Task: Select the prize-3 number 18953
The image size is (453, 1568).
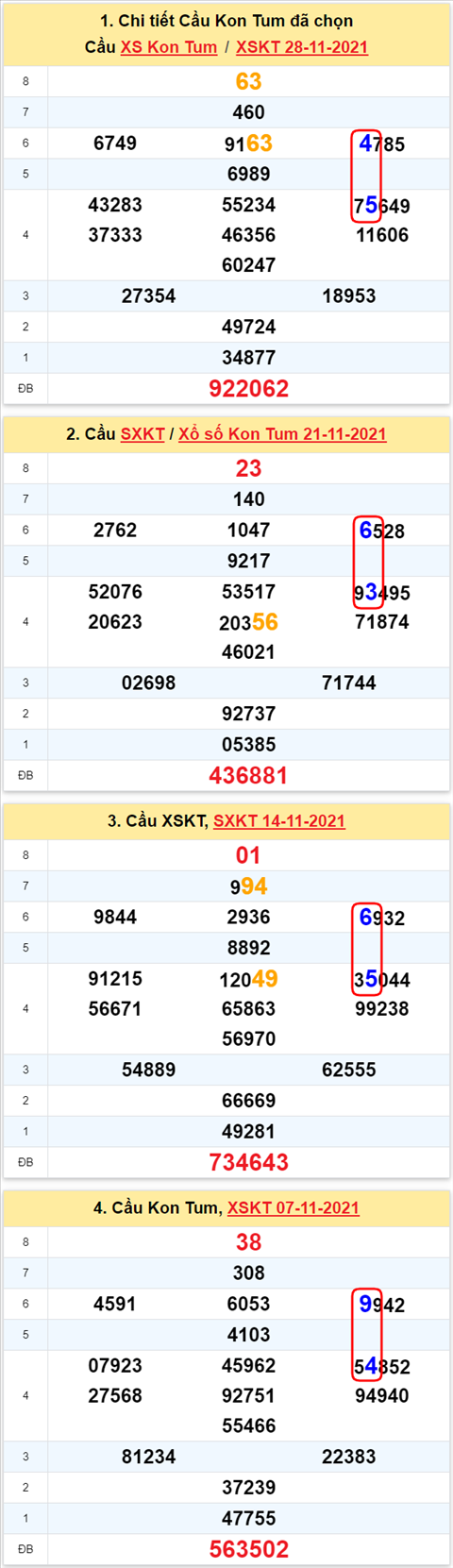Action: pyautogui.click(x=349, y=296)
